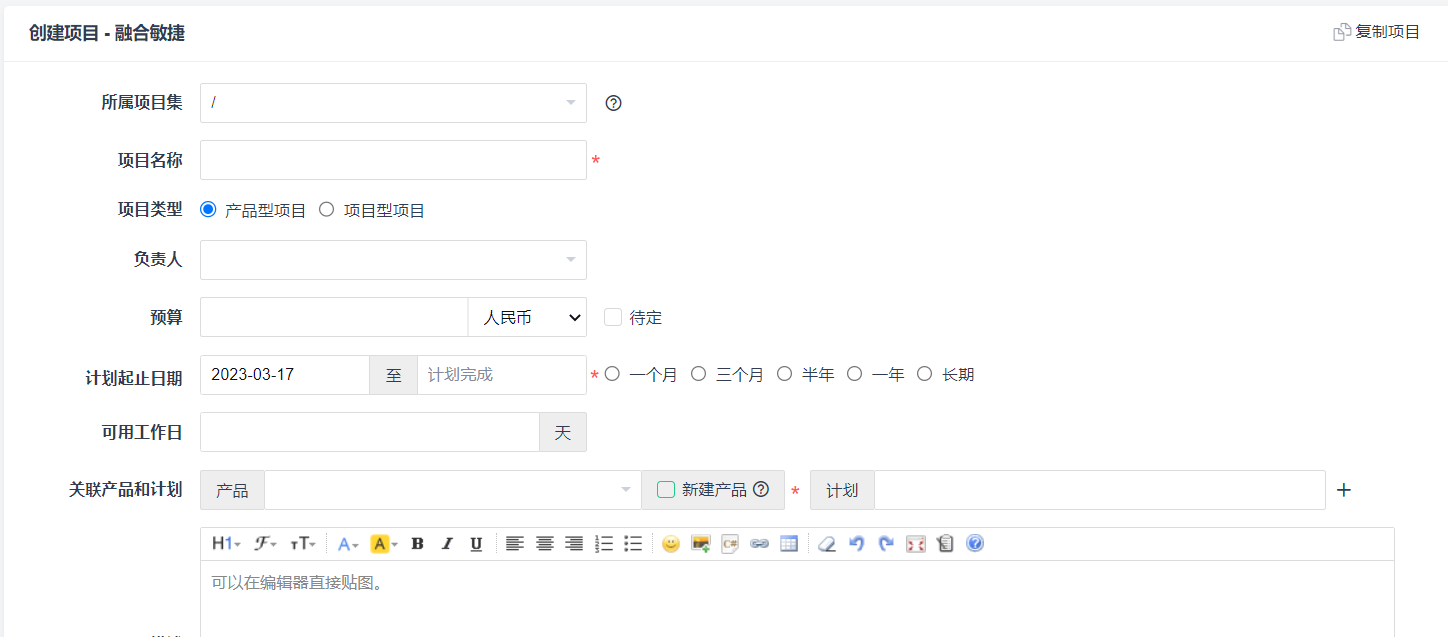
Task: Expand the 所属项目集 dropdown
Action: point(393,103)
